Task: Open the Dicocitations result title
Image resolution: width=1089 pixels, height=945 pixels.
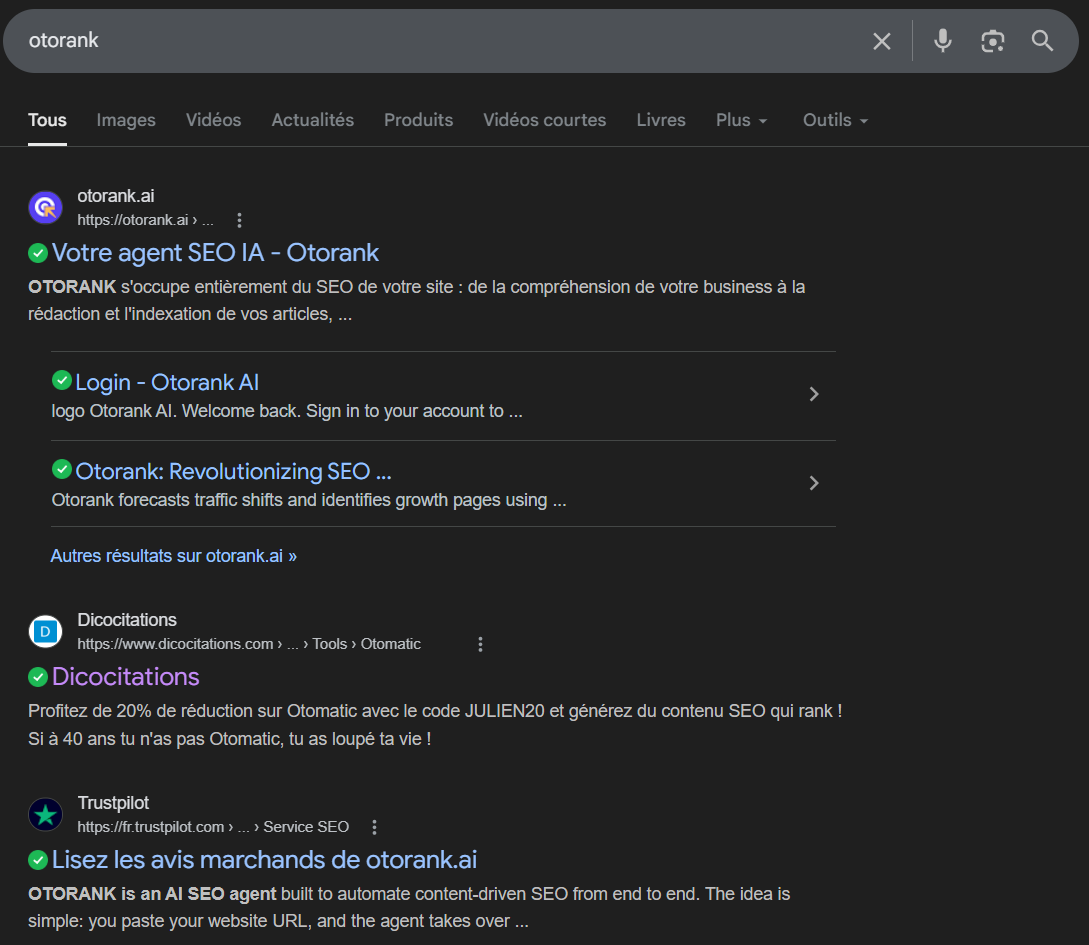Action: (126, 677)
